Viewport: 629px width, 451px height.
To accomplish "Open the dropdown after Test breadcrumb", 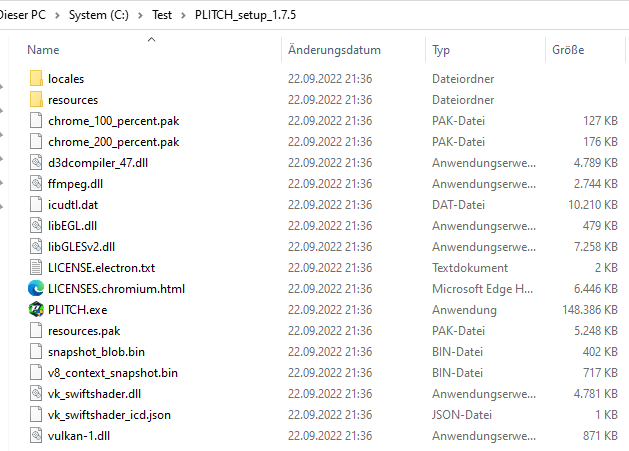I will click(183, 15).
